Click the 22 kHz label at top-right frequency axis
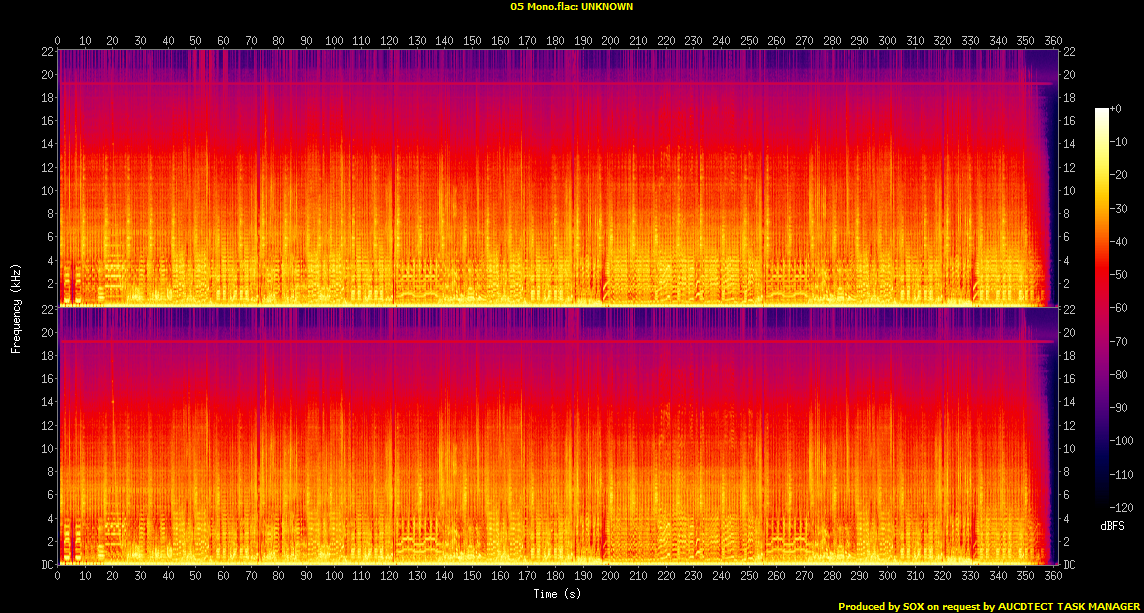This screenshot has height=613, width=1144. (x=1068, y=51)
